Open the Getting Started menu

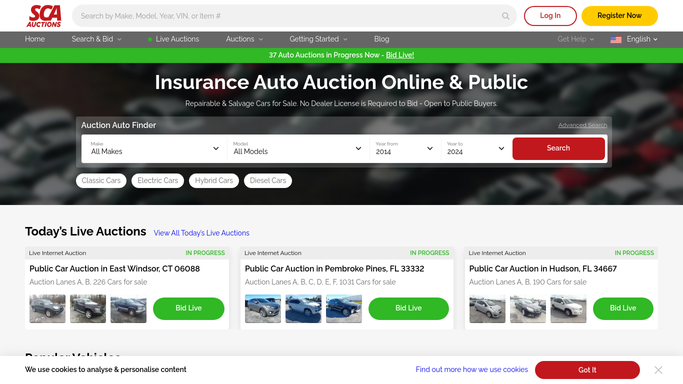pyautogui.click(x=318, y=39)
